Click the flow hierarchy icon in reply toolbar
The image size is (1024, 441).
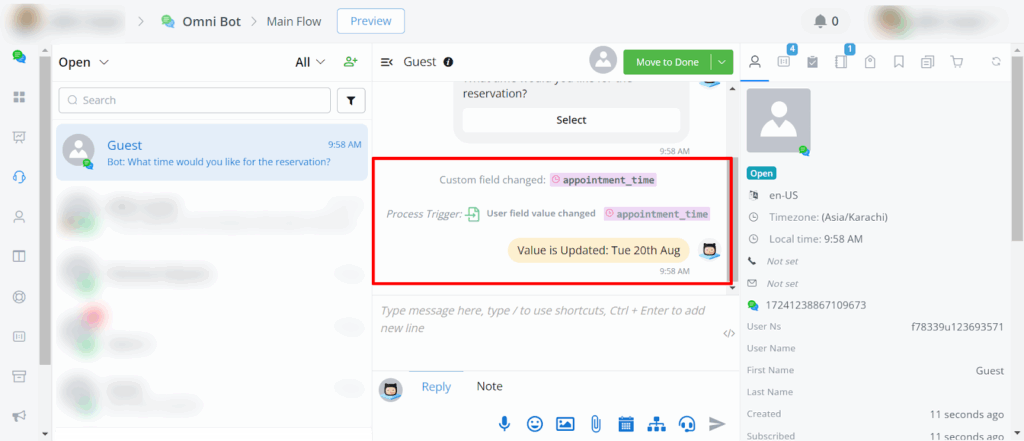656,423
